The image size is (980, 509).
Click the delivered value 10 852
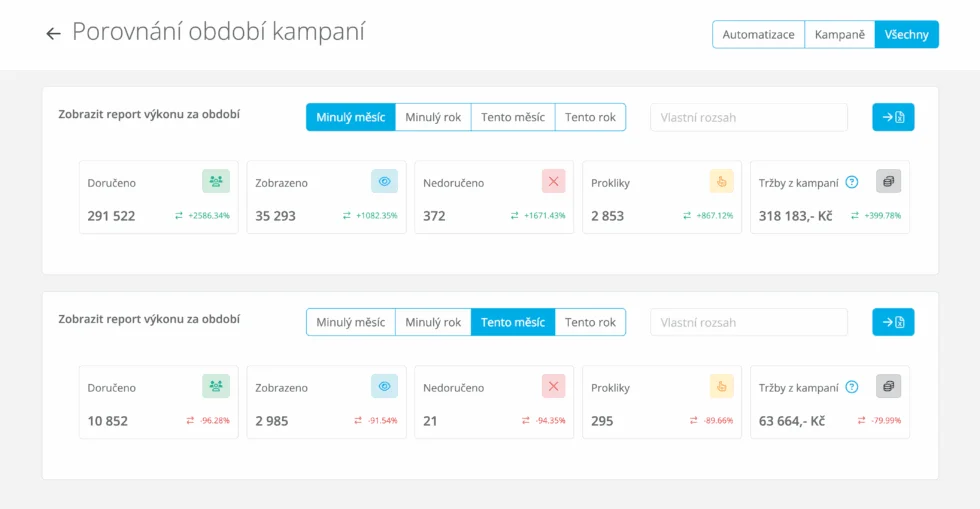tap(108, 421)
